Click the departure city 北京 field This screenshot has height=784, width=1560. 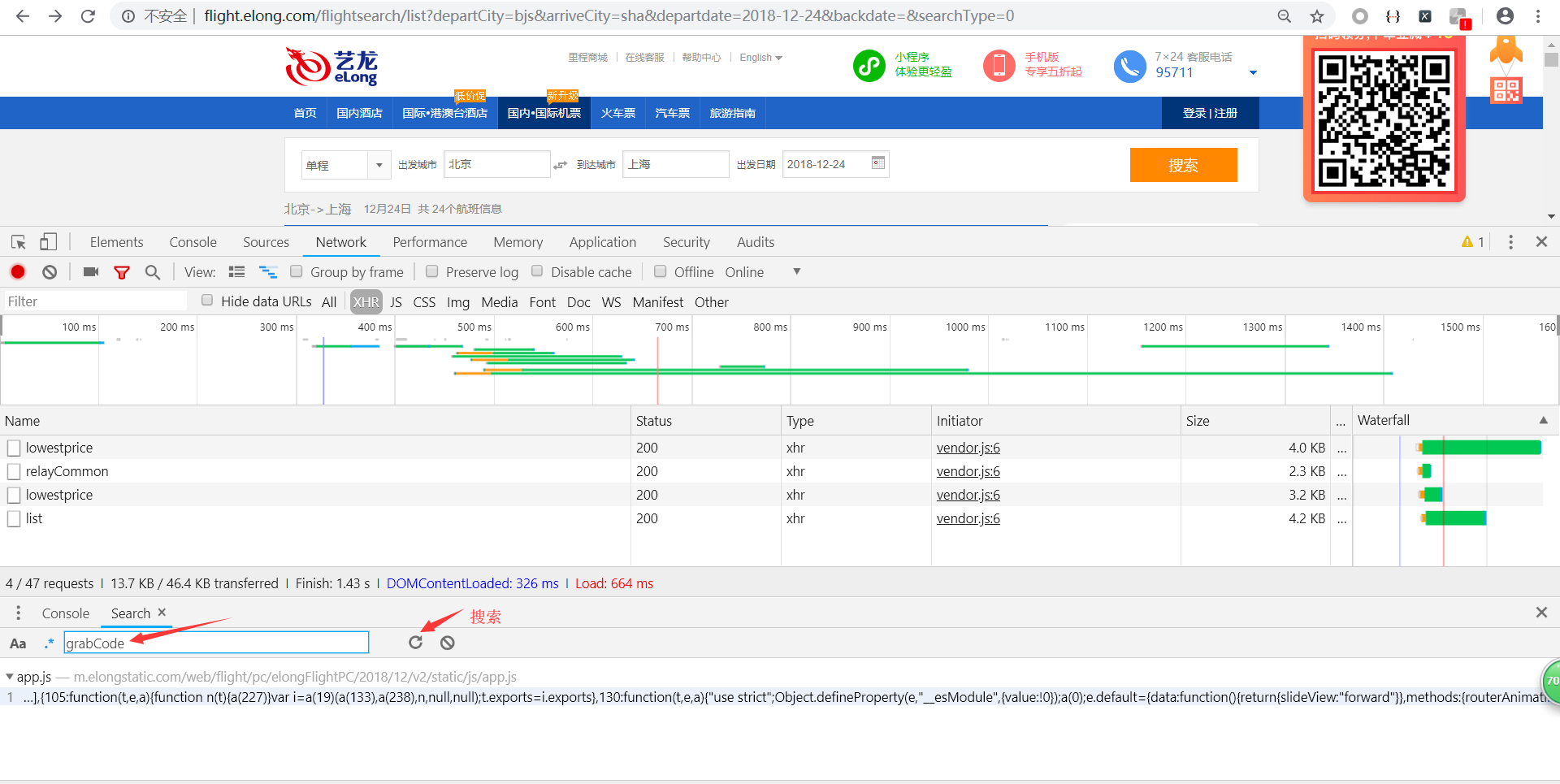(x=496, y=164)
